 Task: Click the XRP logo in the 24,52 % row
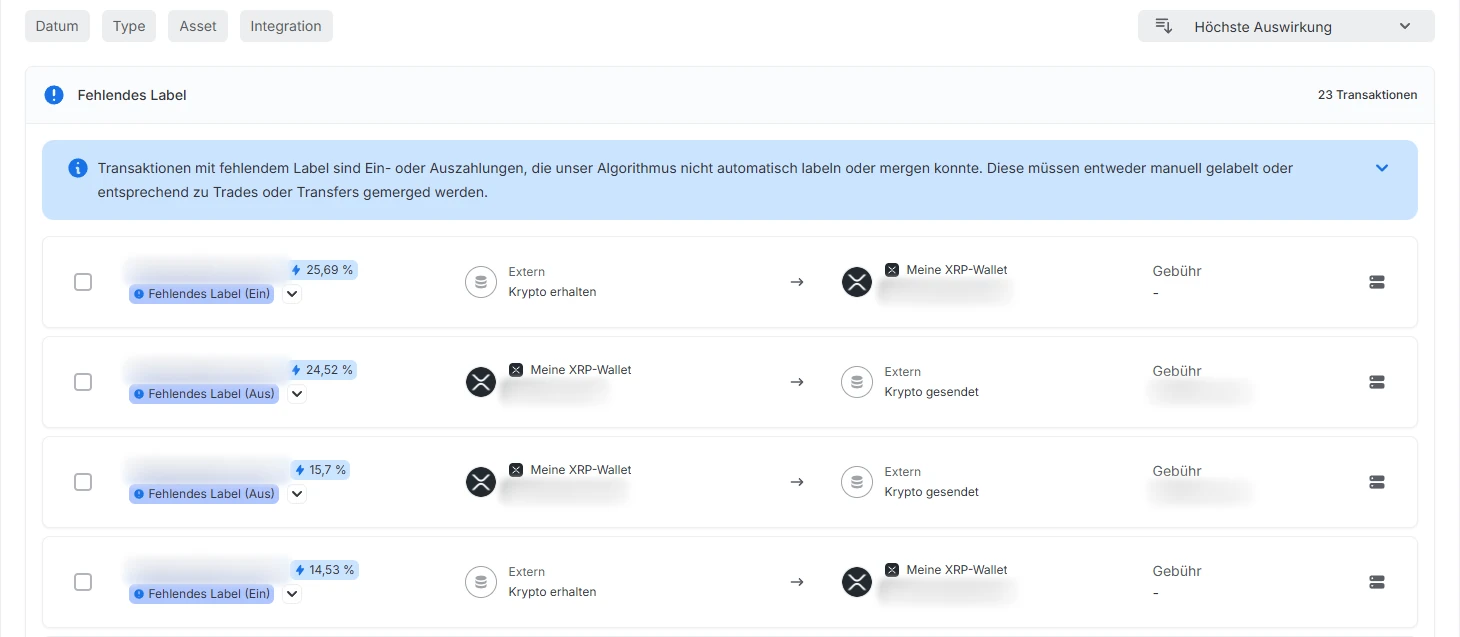(481, 382)
